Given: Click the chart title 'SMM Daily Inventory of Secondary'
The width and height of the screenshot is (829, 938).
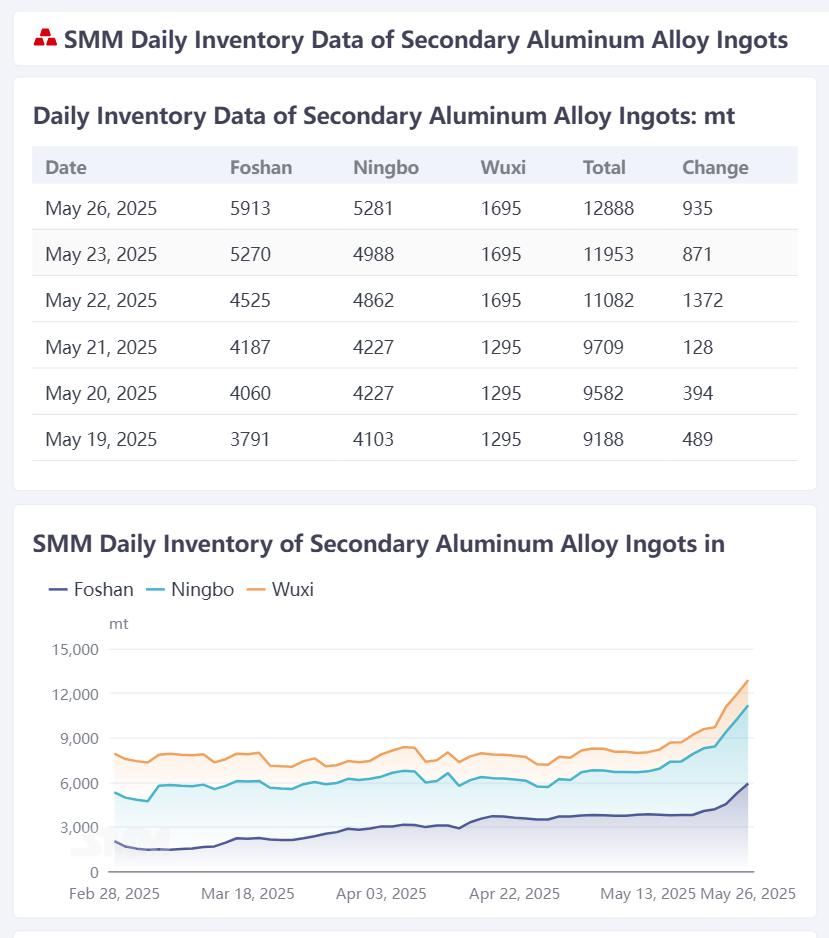Looking at the screenshot, I should [x=379, y=544].
